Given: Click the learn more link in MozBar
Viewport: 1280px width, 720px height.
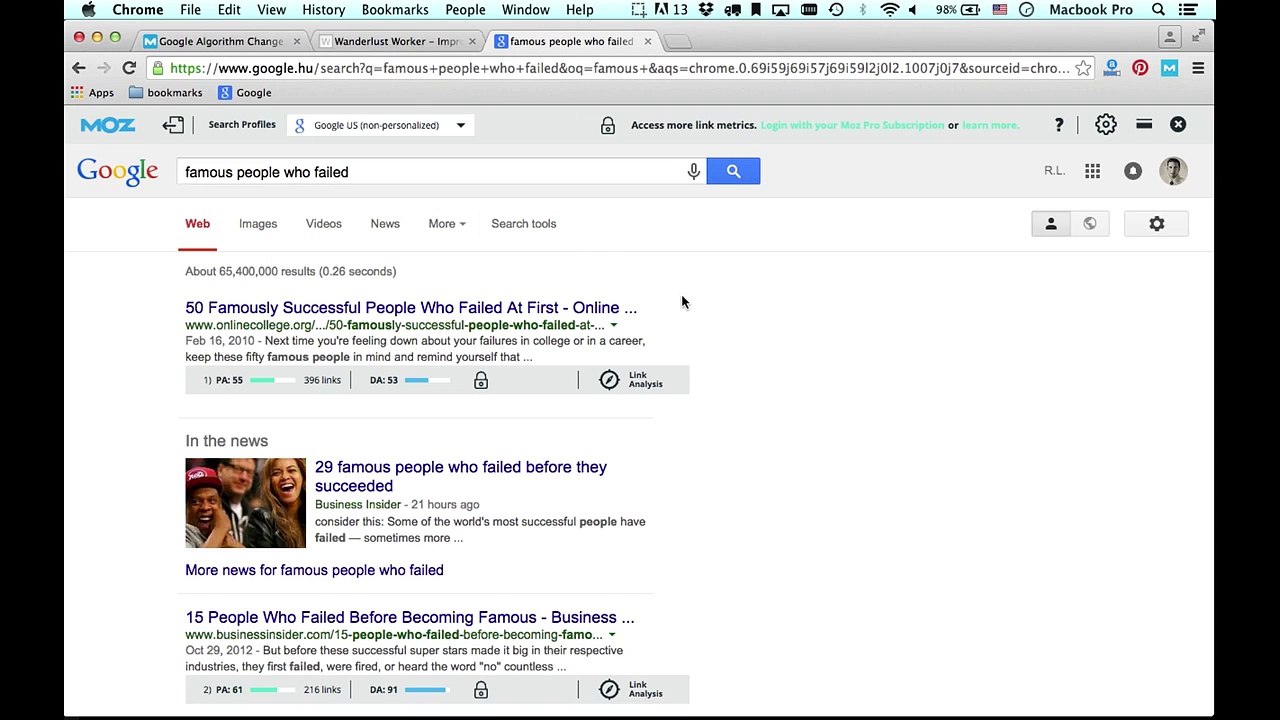Looking at the screenshot, I should [x=991, y=125].
